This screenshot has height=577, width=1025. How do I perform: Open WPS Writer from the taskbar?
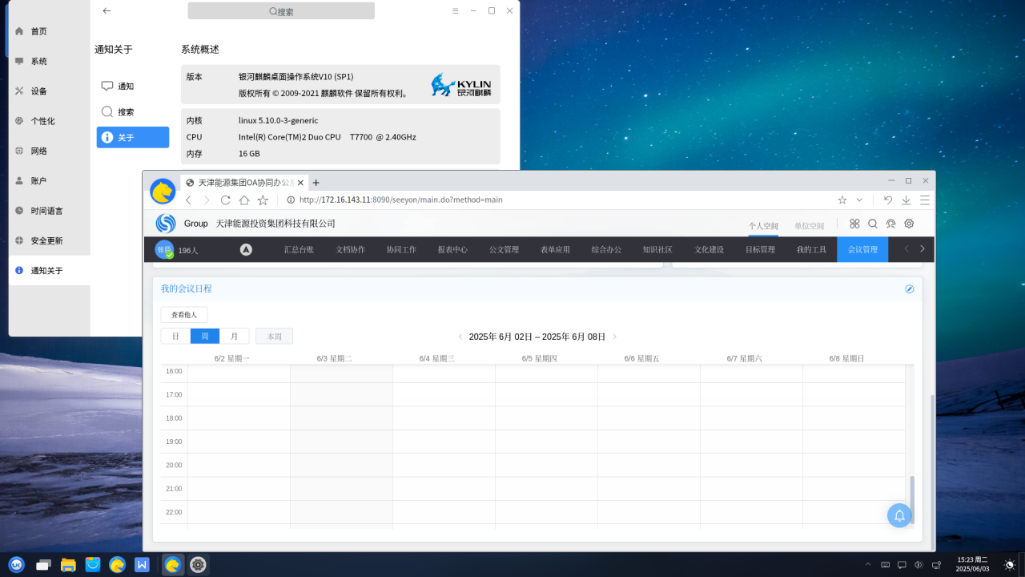[142, 565]
